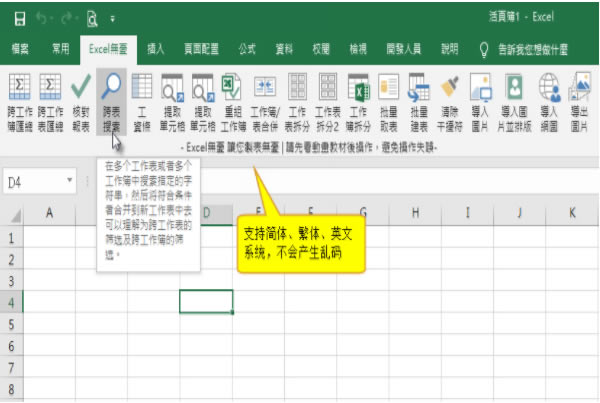Click the Undo arrow icon

click(x=41, y=18)
